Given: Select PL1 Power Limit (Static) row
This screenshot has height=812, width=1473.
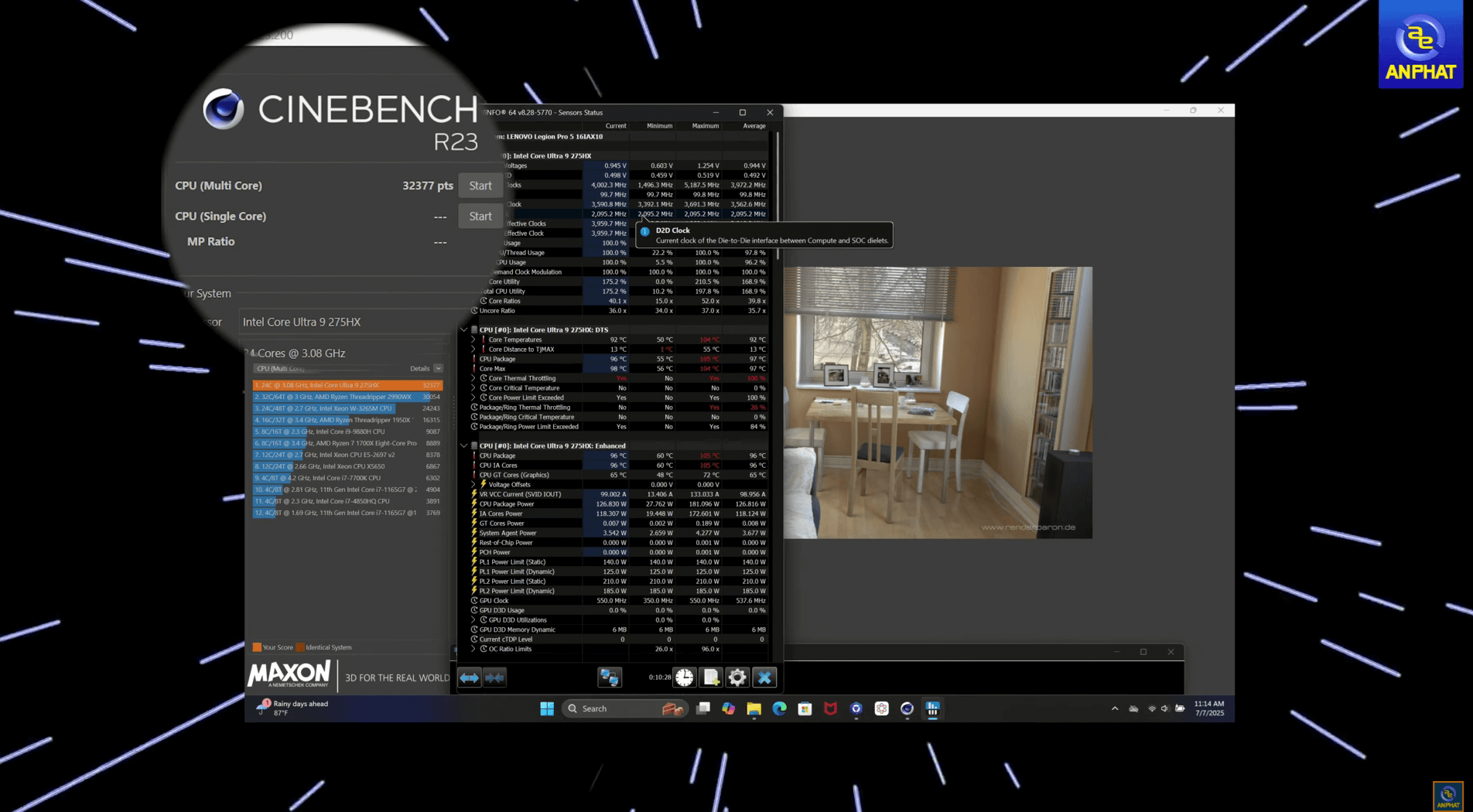Looking at the screenshot, I should click(619, 561).
